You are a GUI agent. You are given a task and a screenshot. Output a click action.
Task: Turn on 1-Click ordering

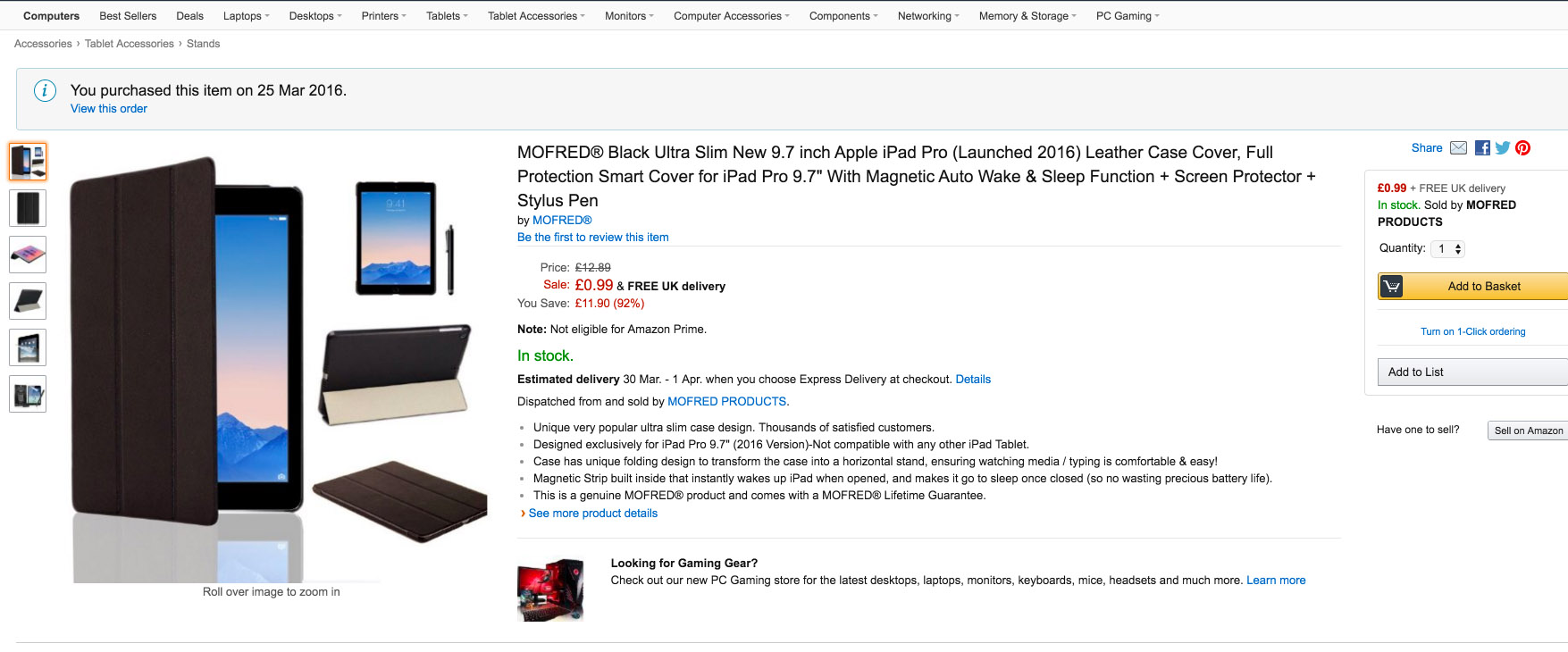pyautogui.click(x=1472, y=331)
